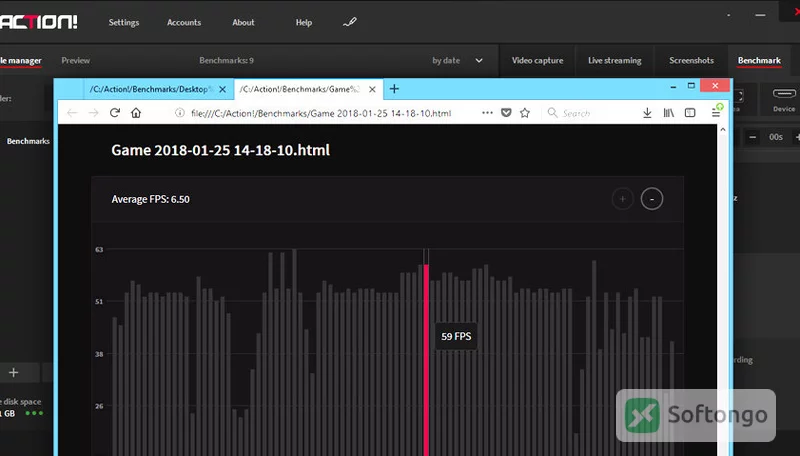Select Benchmarks in the left sidebar

point(28,141)
